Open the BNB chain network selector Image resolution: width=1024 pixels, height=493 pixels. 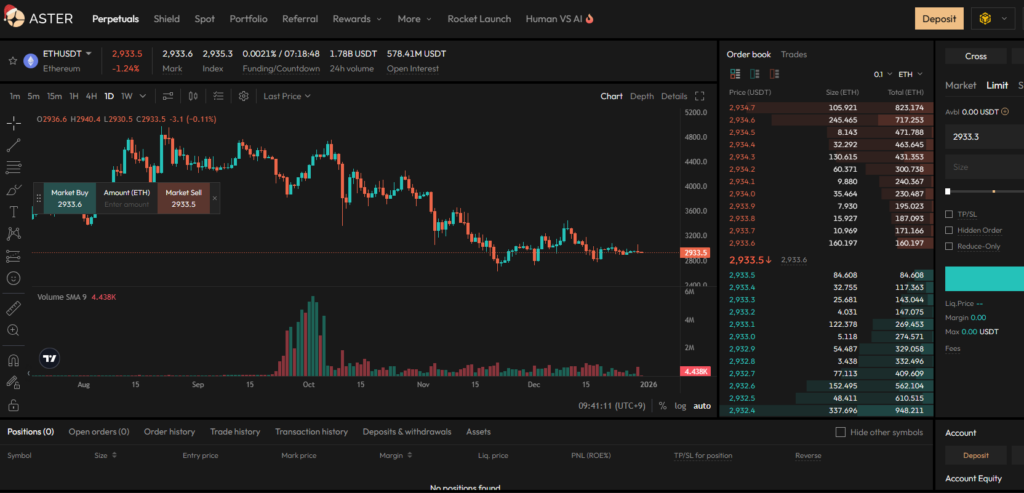(x=992, y=19)
